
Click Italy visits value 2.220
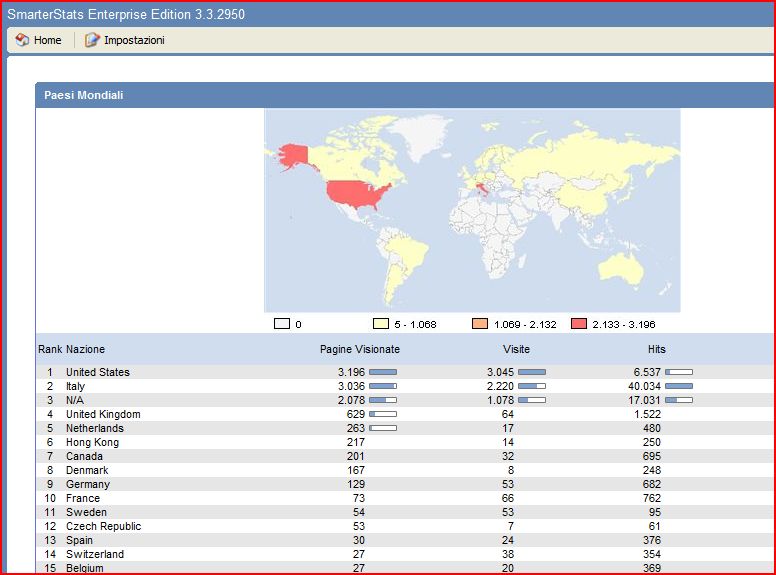tap(500, 386)
